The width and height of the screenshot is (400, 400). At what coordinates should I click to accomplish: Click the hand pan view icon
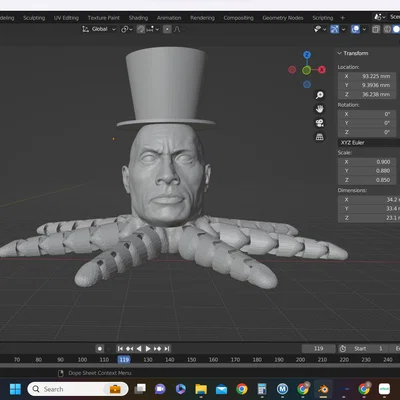[320, 109]
